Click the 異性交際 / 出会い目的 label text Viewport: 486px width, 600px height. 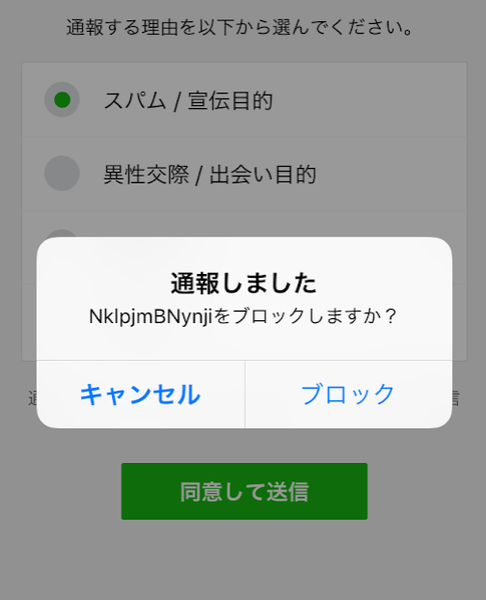click(210, 174)
